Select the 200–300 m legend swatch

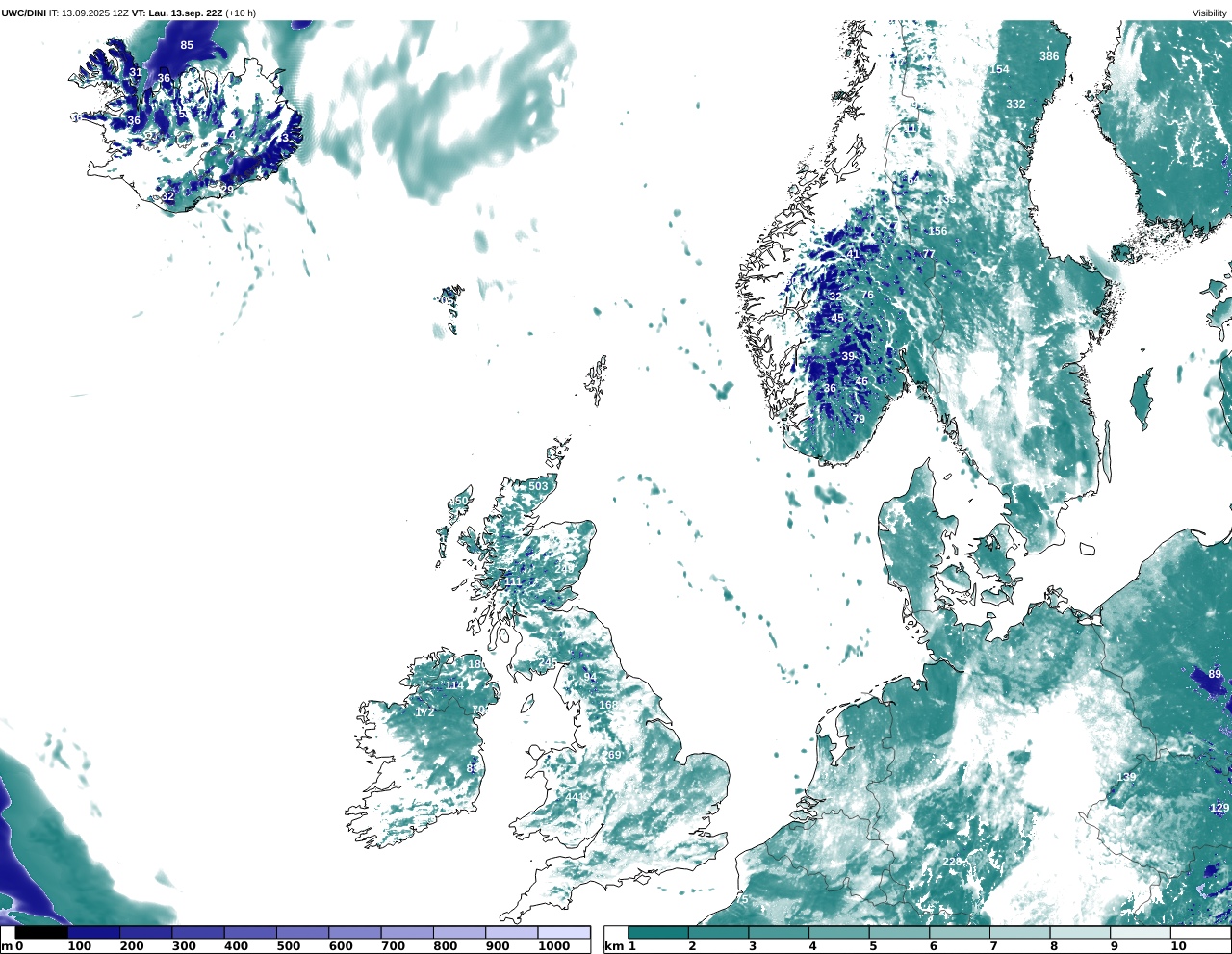point(145,932)
